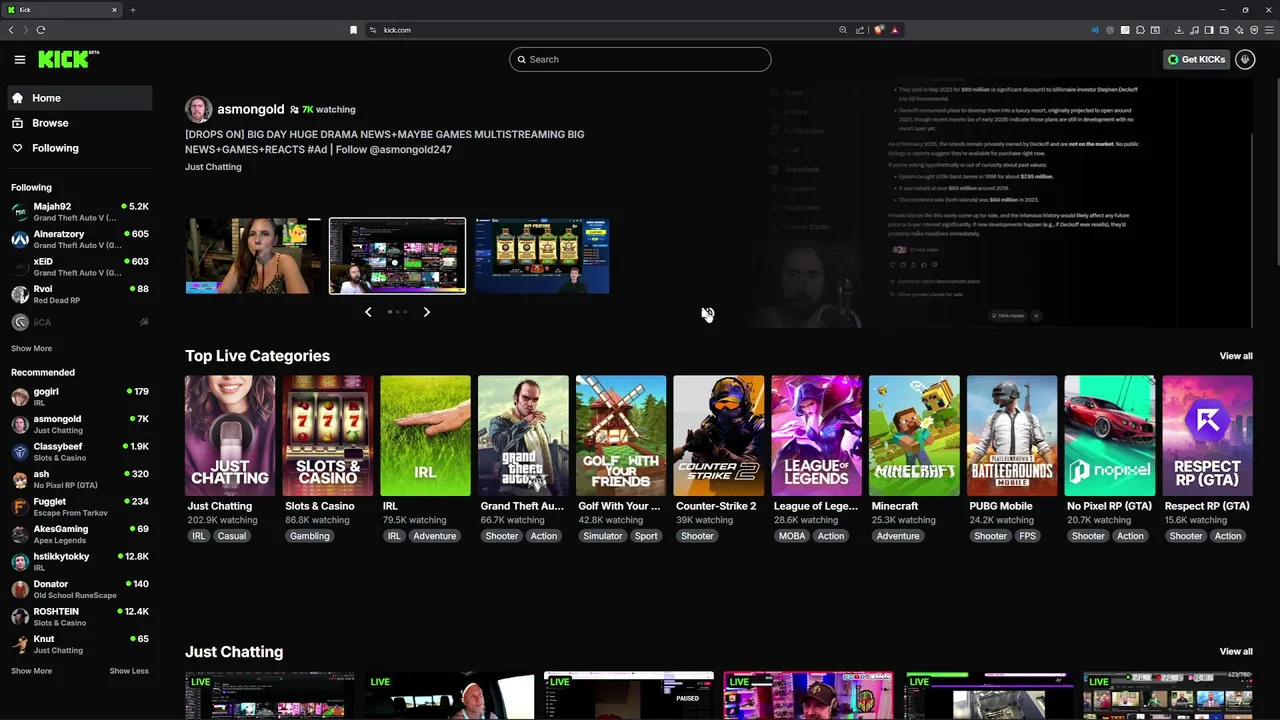Open Browse in sidebar
The height and width of the screenshot is (720, 1280).
click(x=80, y=123)
